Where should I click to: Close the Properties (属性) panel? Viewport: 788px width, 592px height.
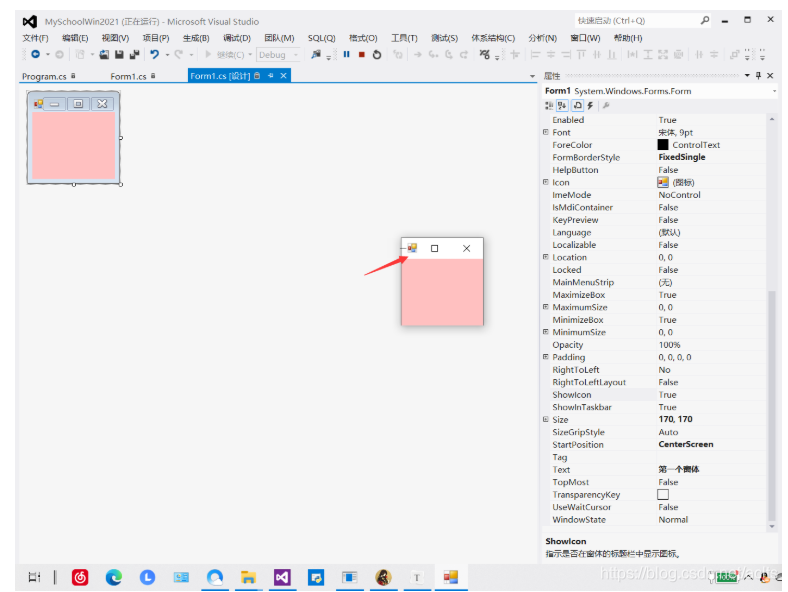pyautogui.click(x=770, y=75)
